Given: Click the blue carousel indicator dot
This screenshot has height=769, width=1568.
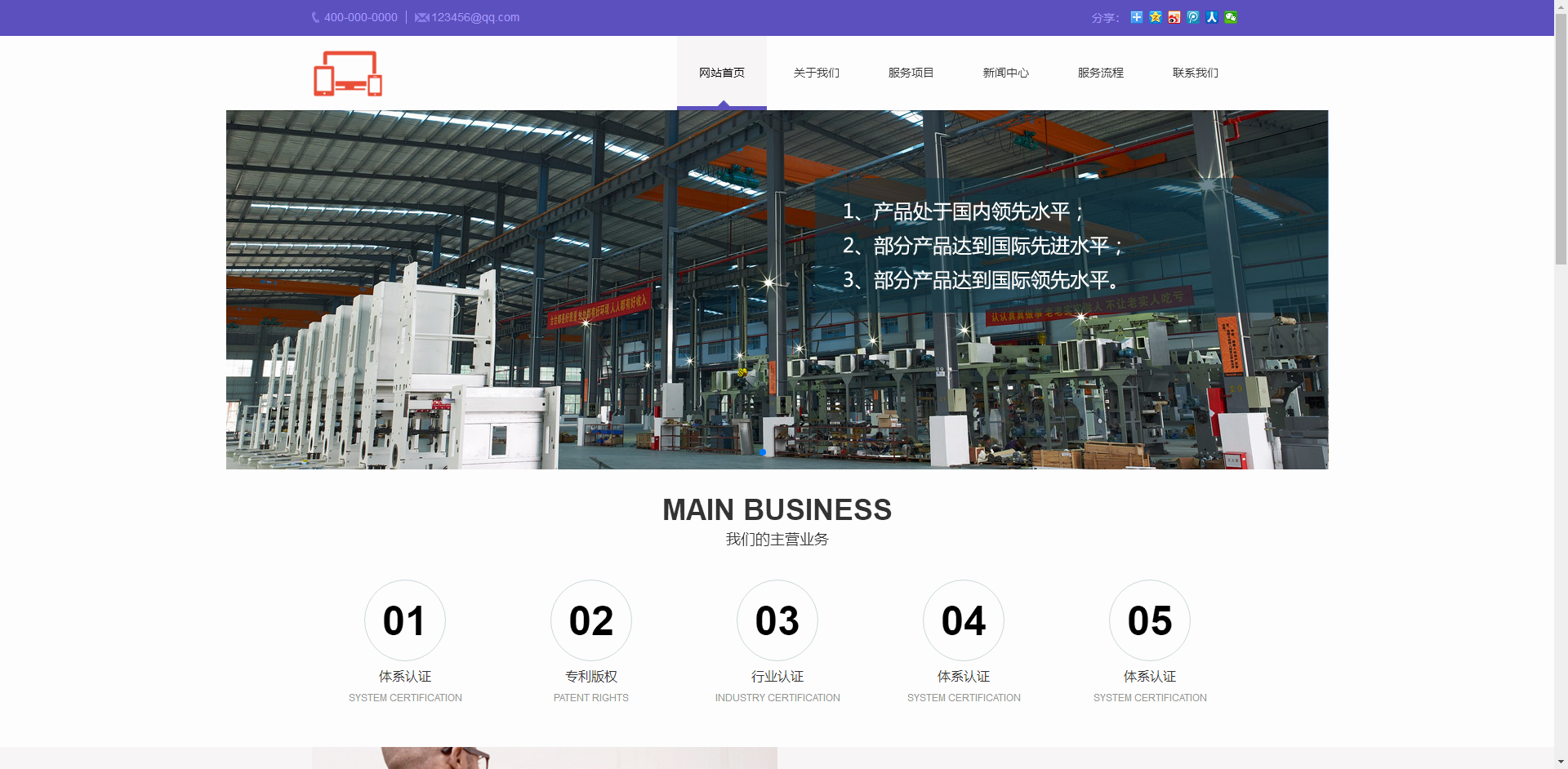Looking at the screenshot, I should [763, 451].
